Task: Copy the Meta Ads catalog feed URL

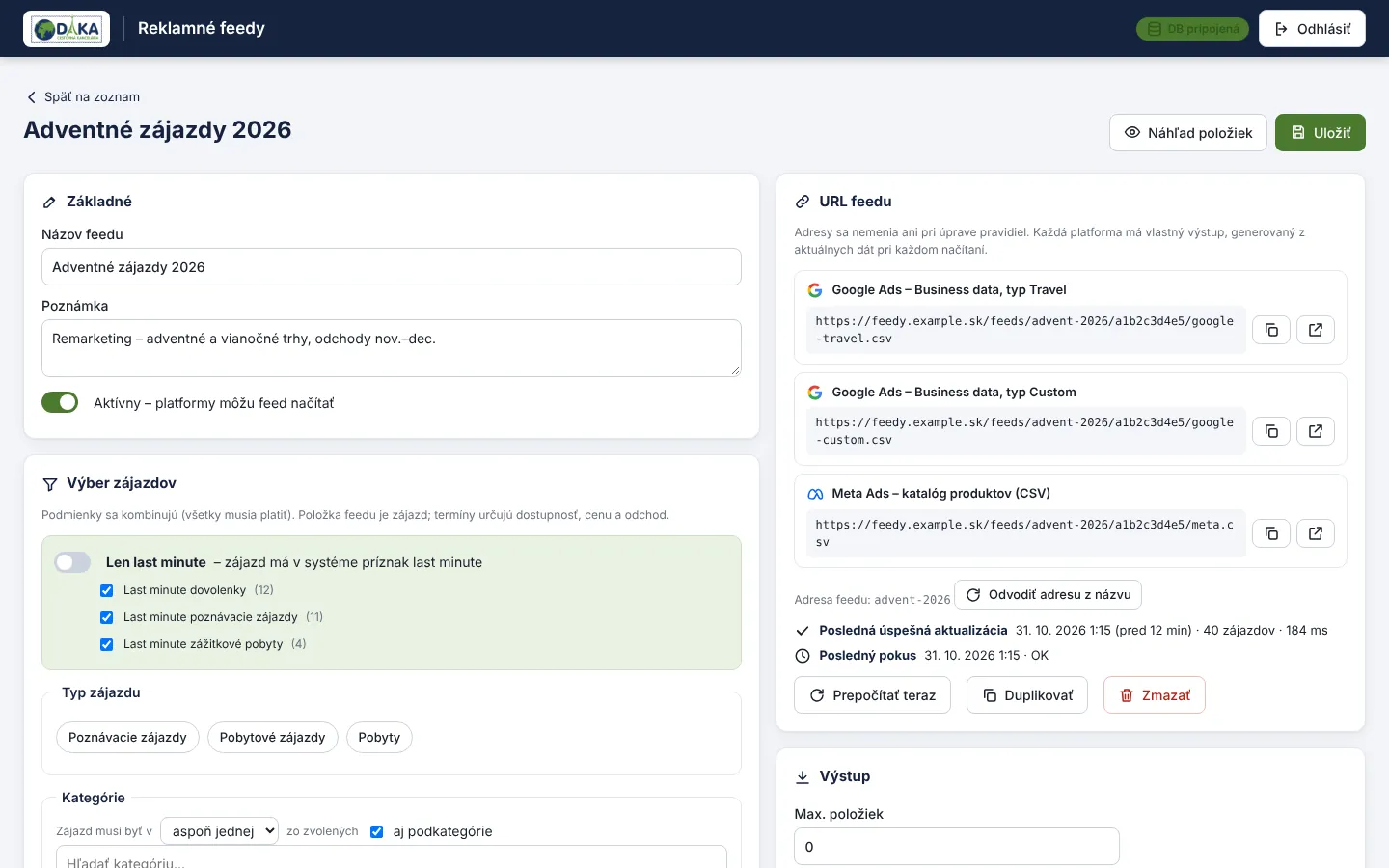Action: [x=1271, y=533]
